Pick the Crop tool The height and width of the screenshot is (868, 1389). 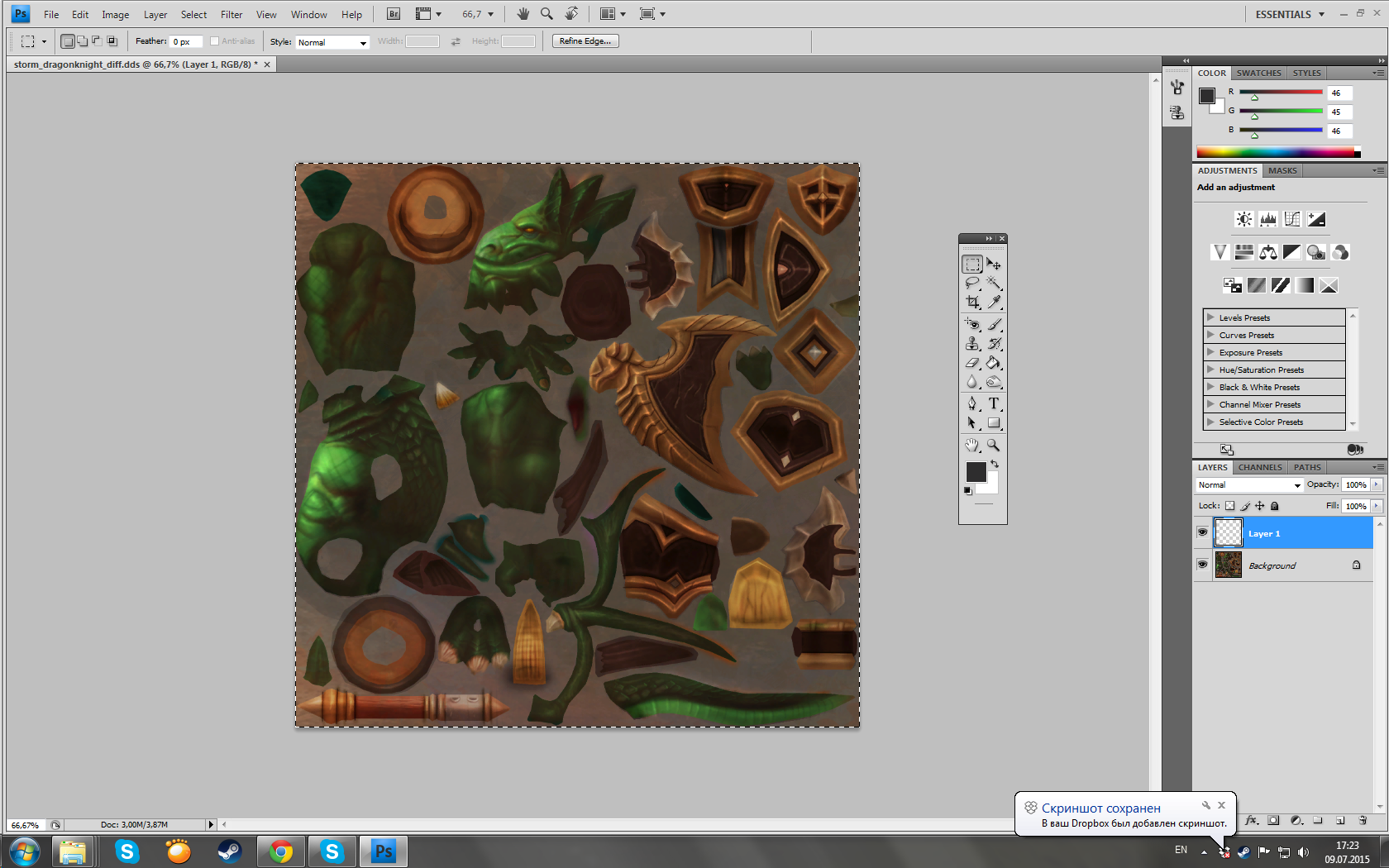972,303
